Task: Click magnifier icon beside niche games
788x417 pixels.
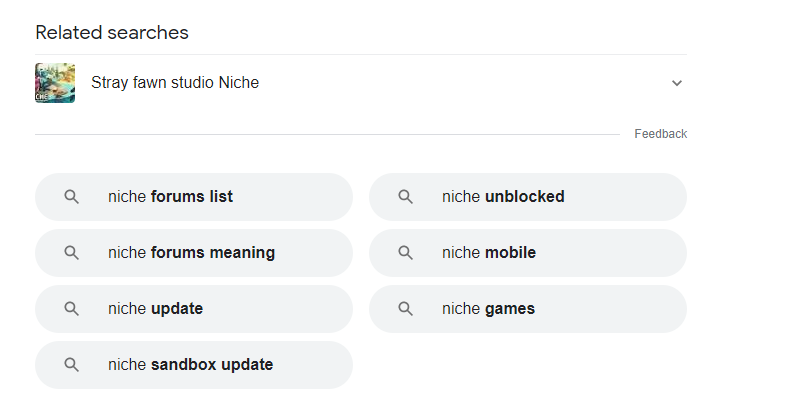Action: (x=406, y=308)
